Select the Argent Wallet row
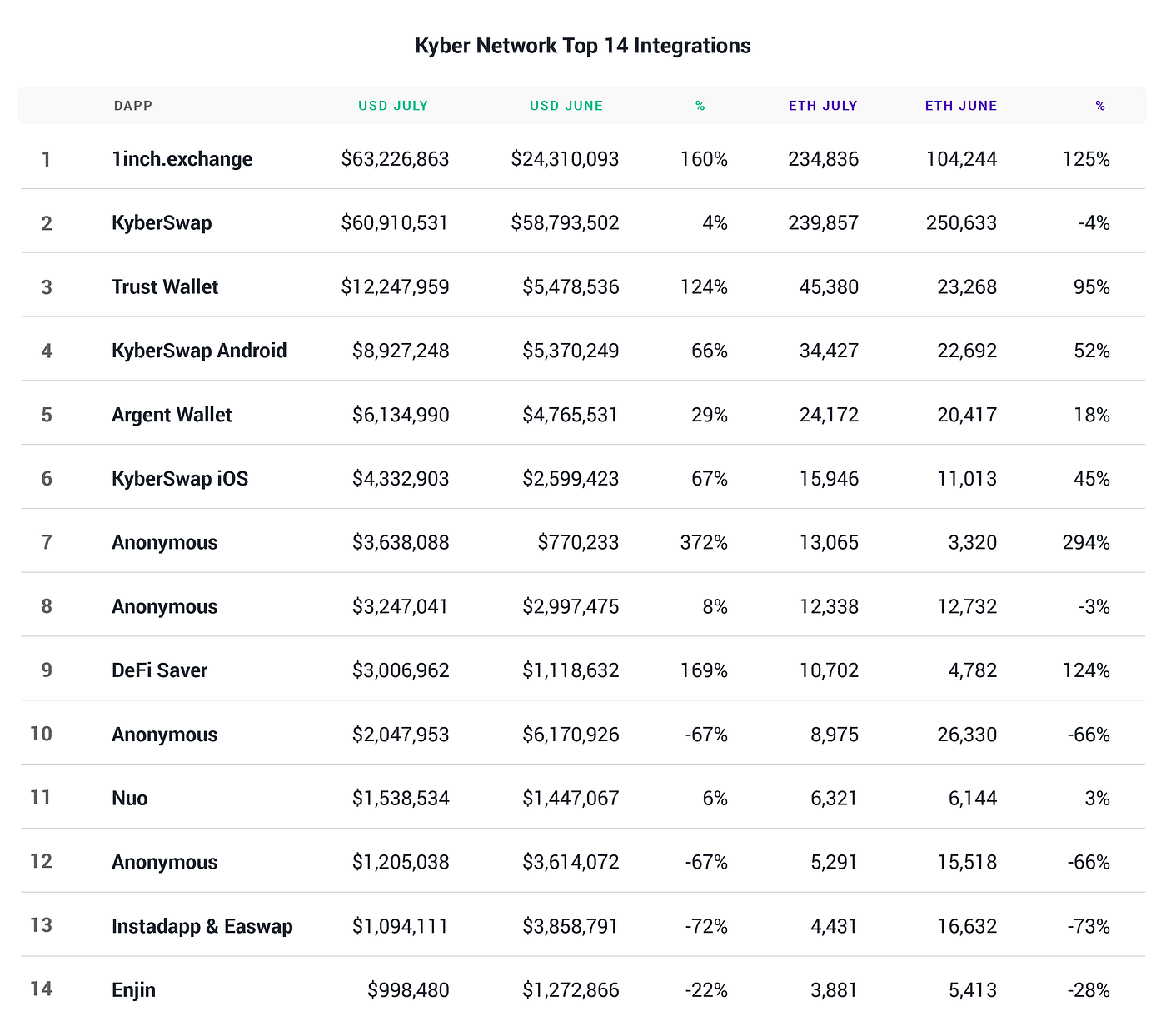This screenshot has height=1036, width=1166. click(583, 415)
